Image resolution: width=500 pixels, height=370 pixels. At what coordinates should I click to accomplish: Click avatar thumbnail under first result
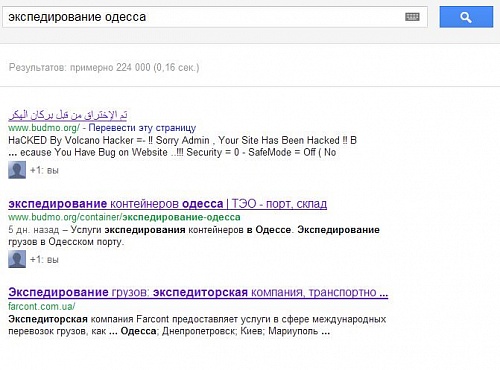[x=17, y=170]
